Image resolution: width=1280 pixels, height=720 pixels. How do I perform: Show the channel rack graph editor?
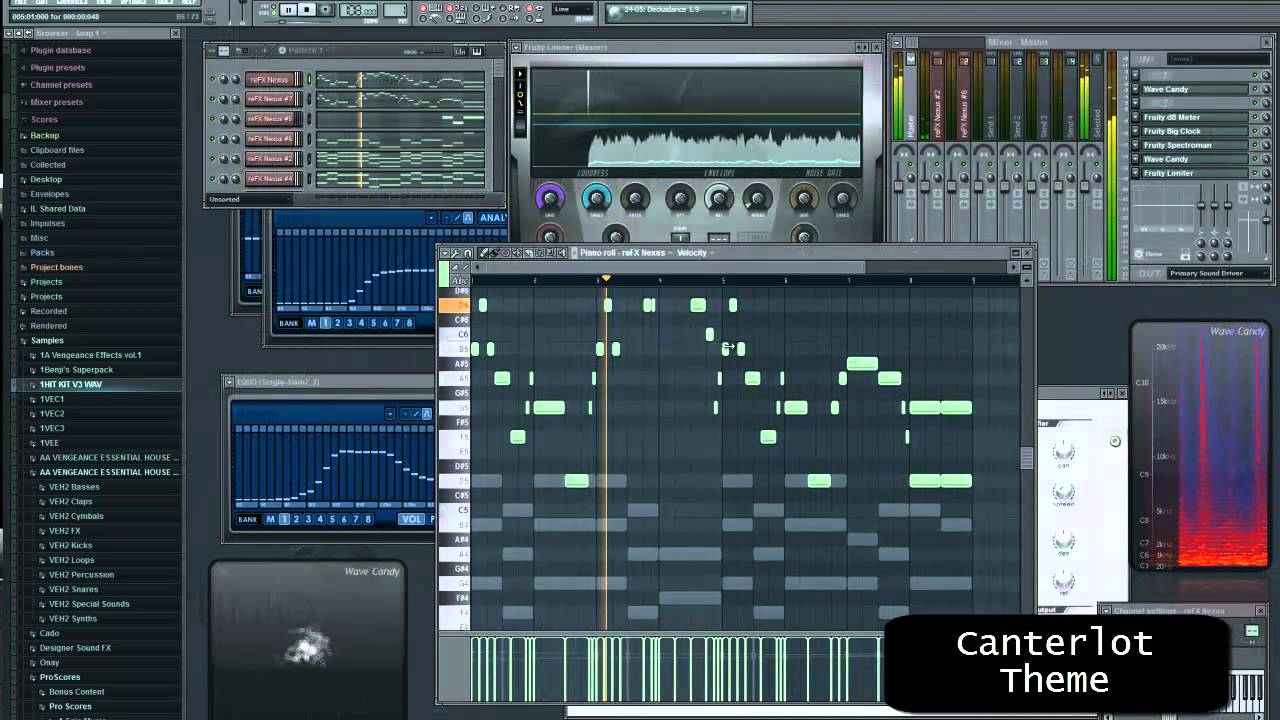click(x=460, y=51)
